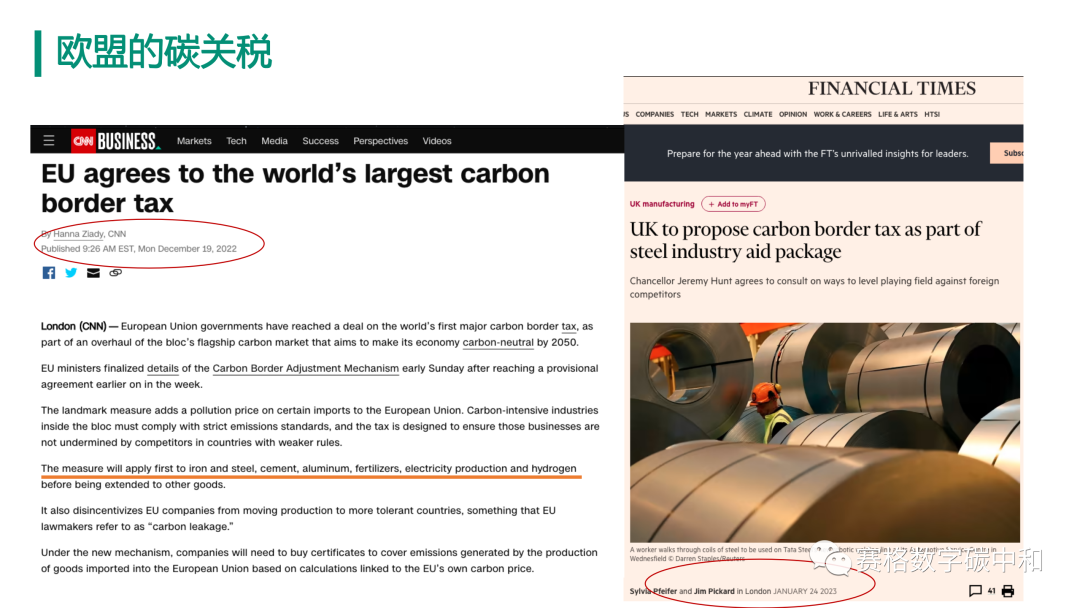This screenshot has height=608, width=1080.
Task: Open the CNN hamburger menu icon
Action: click(49, 140)
